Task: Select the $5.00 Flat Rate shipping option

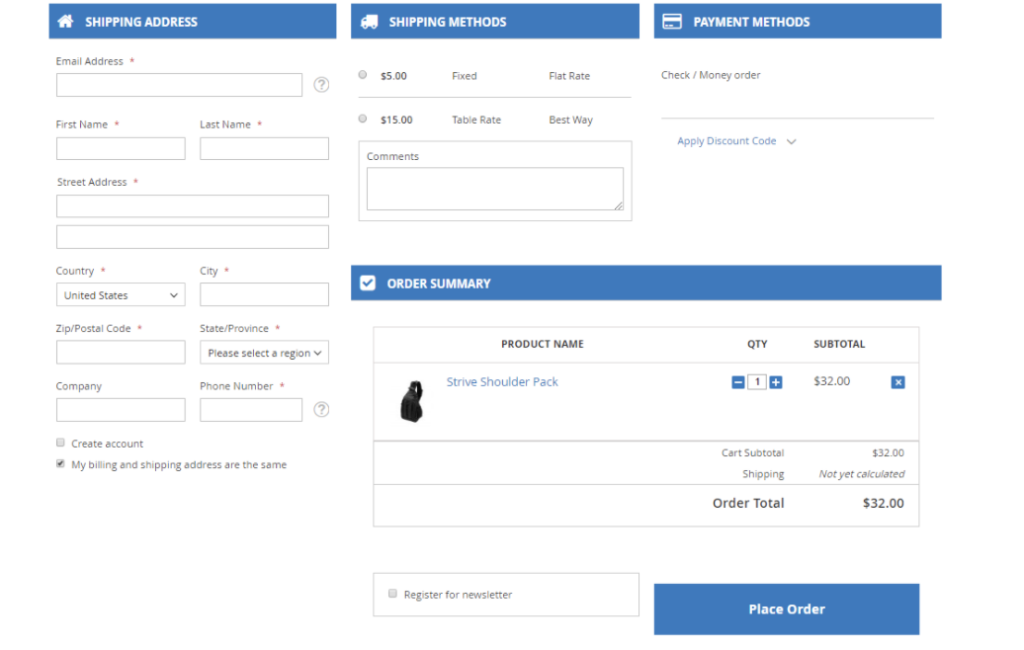Action: [362, 74]
